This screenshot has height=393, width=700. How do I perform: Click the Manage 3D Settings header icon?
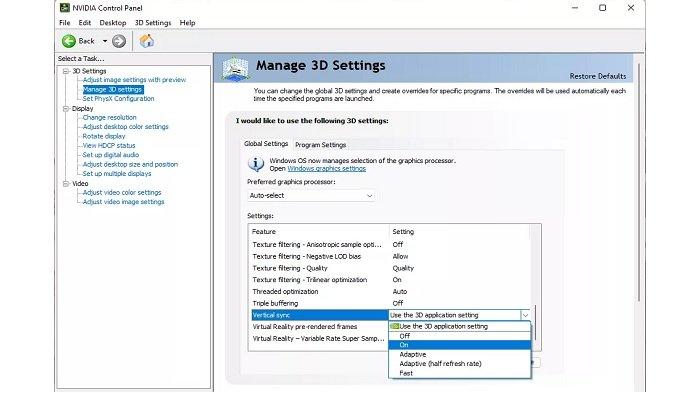[x=235, y=69]
